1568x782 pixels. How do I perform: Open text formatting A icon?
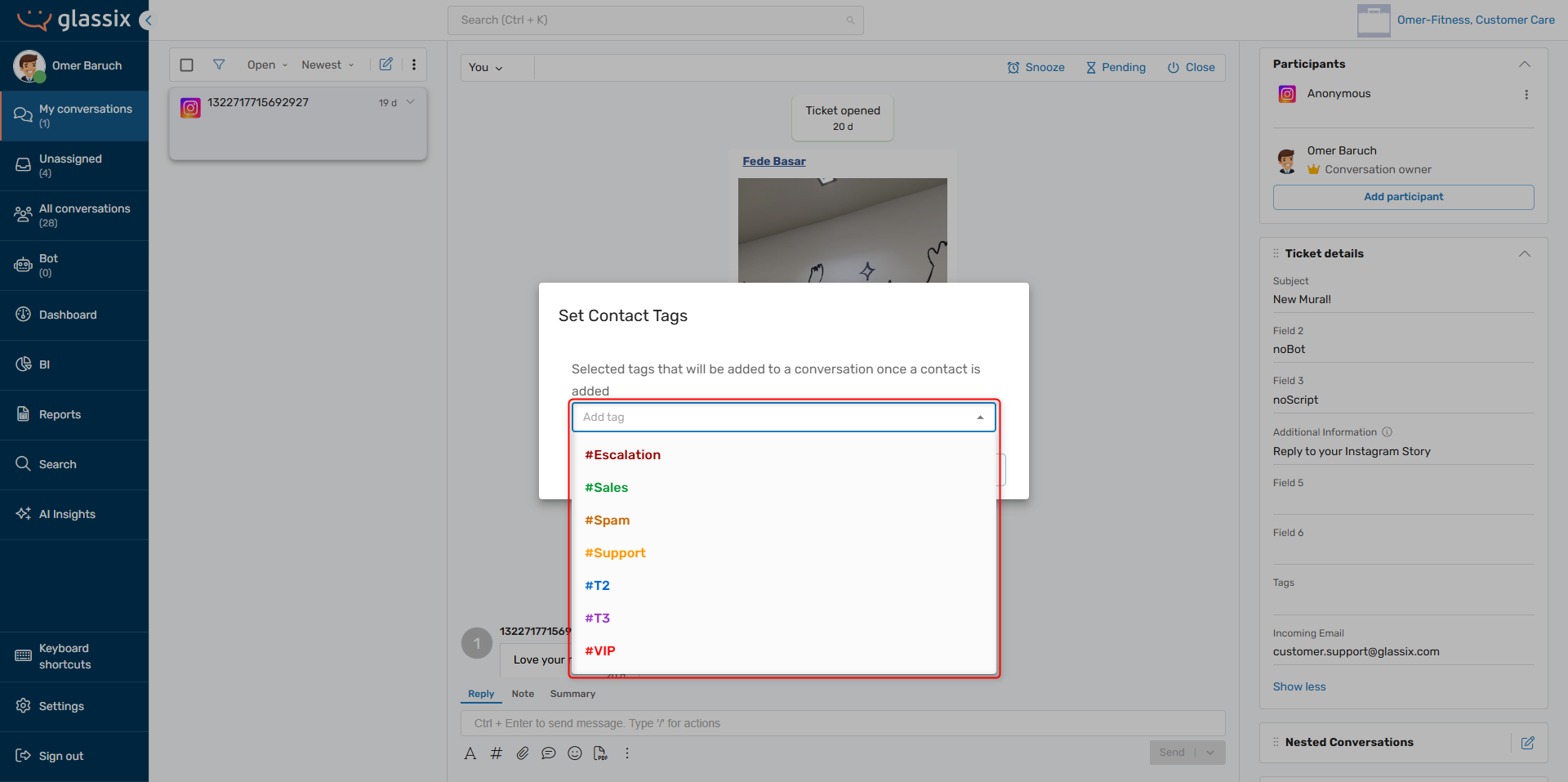tap(470, 753)
